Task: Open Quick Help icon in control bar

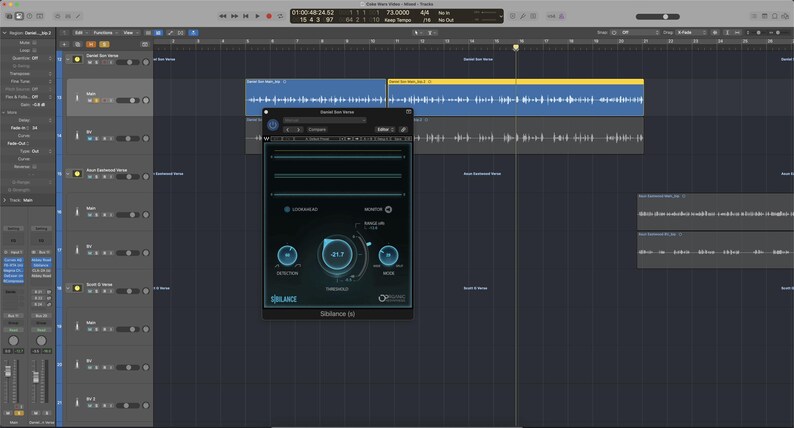Action: pyautogui.click(x=29, y=16)
